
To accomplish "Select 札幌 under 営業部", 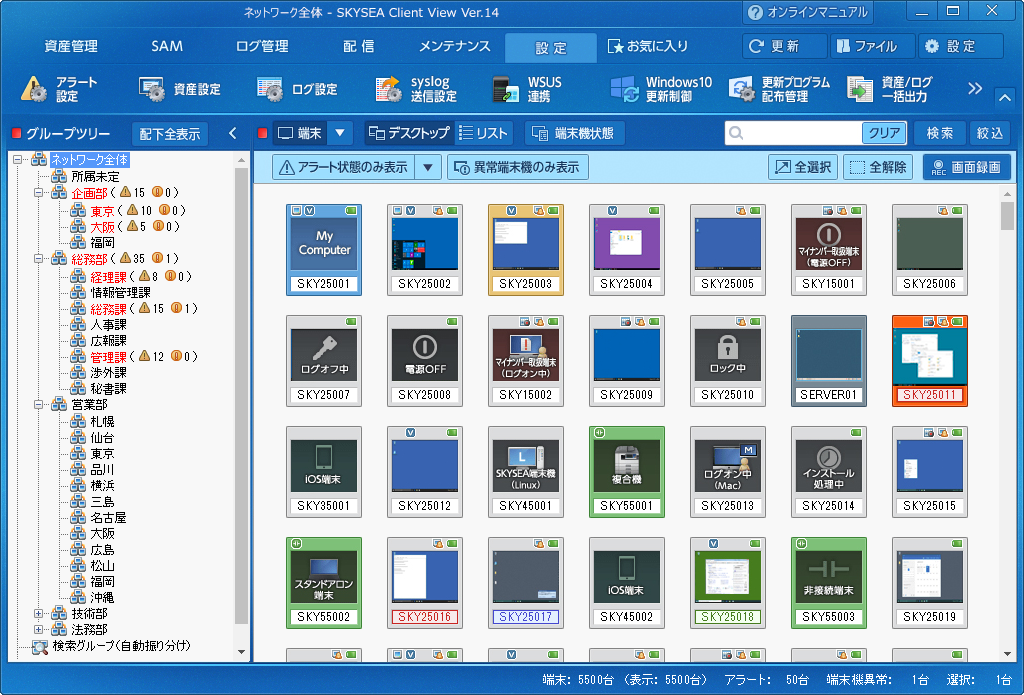I will coord(103,422).
